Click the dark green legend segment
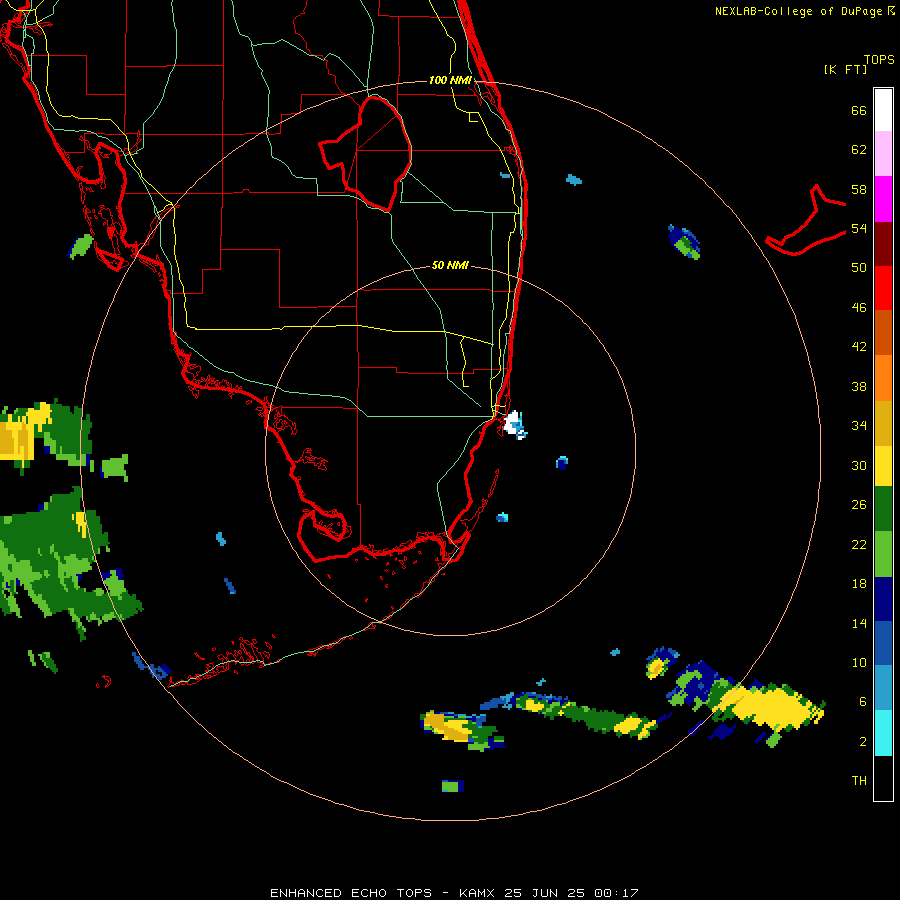This screenshot has width=900, height=900. [883, 509]
